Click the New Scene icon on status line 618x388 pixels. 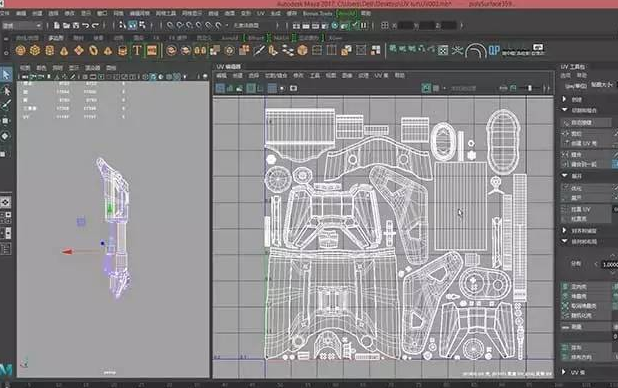(x=57, y=26)
